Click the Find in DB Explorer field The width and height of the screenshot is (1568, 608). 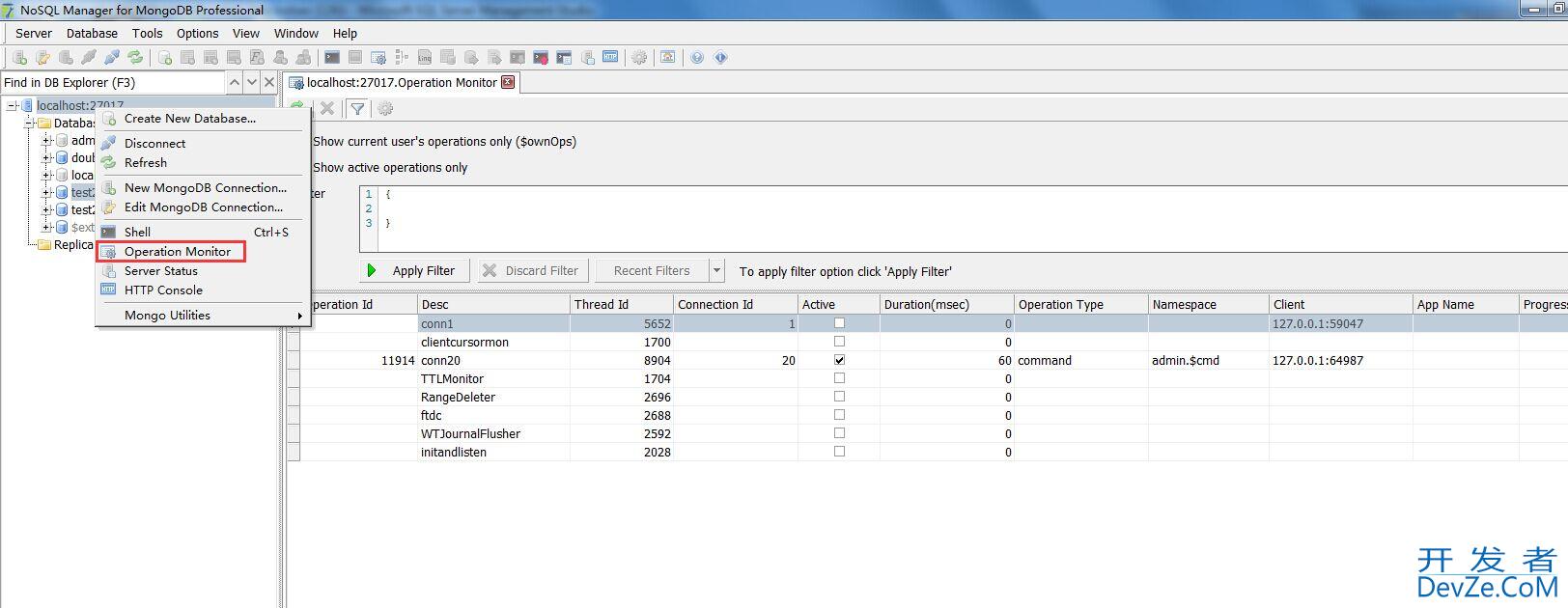tap(113, 82)
